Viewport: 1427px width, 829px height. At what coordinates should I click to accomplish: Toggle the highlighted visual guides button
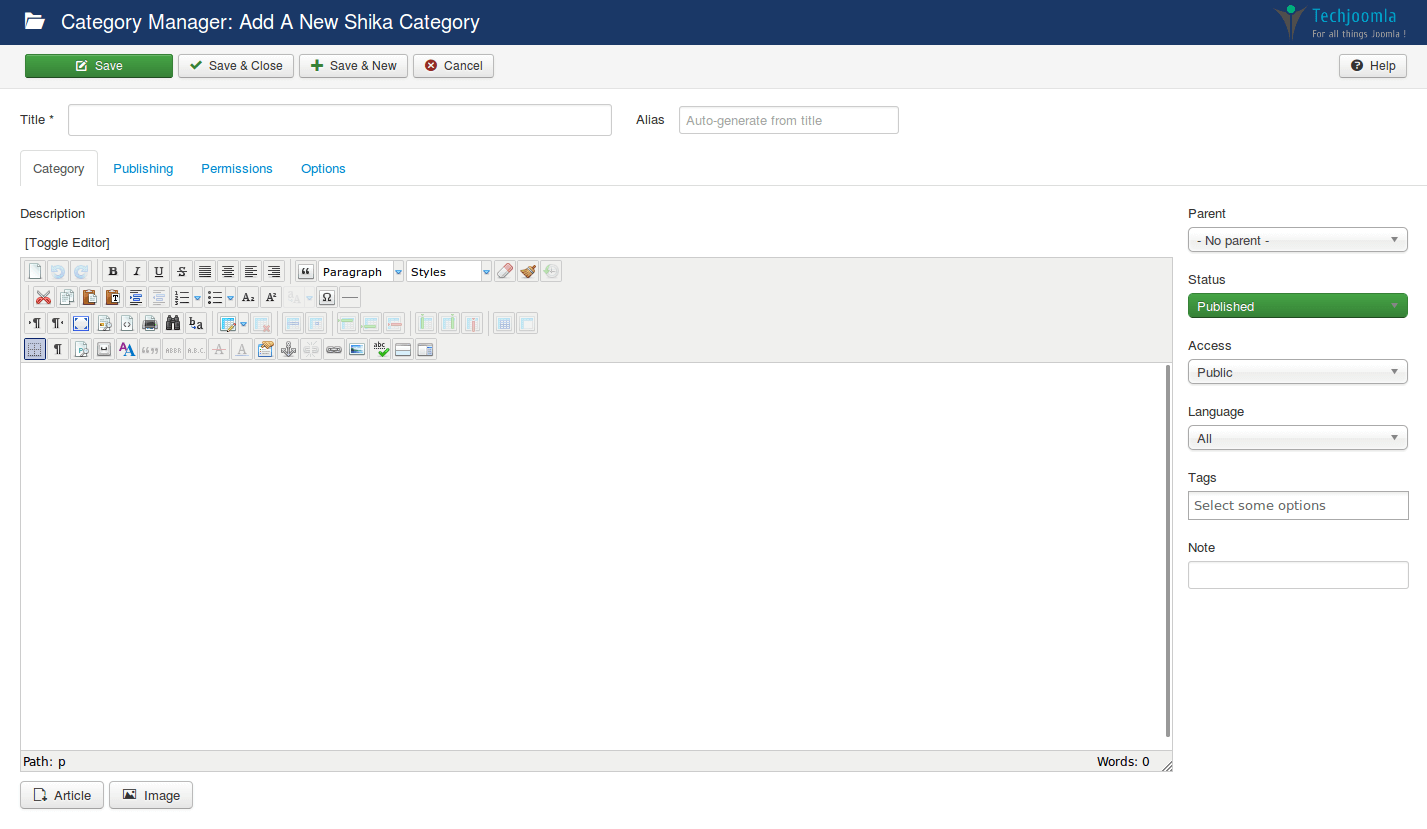(35, 349)
